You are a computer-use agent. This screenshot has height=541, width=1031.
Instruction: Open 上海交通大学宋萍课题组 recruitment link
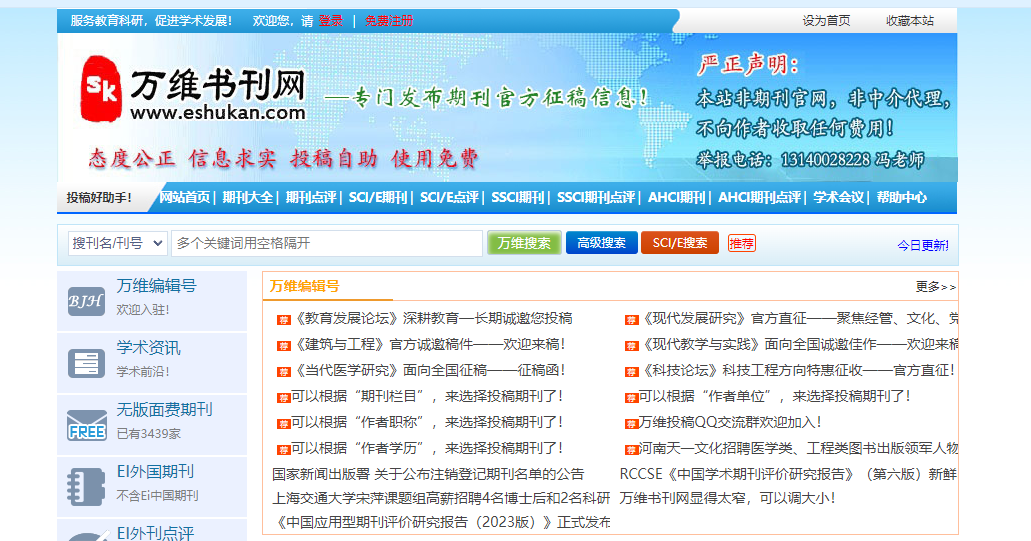[441, 498]
